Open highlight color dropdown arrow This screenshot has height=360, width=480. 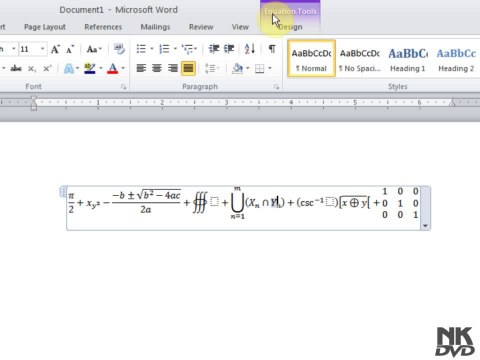pyautogui.click(x=101, y=69)
